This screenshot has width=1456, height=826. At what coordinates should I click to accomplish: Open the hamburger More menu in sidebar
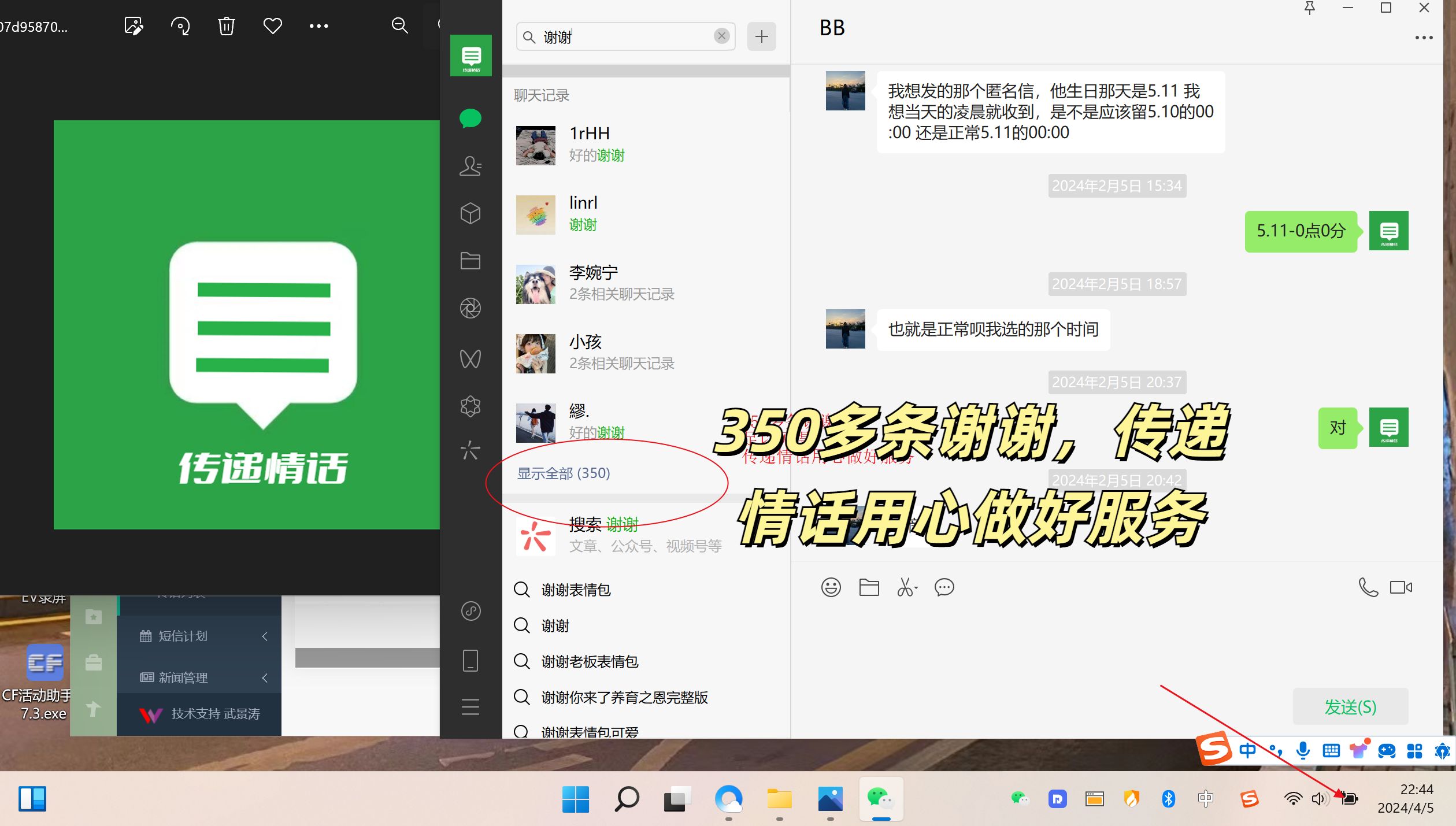point(470,708)
